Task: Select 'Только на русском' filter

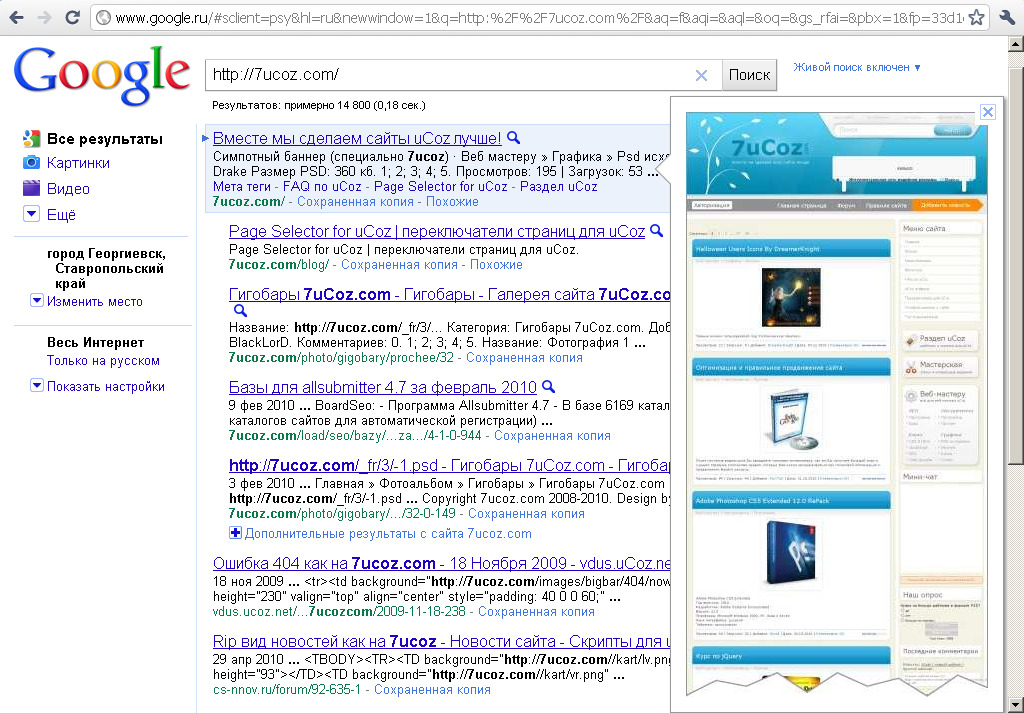Action: [x=103, y=361]
